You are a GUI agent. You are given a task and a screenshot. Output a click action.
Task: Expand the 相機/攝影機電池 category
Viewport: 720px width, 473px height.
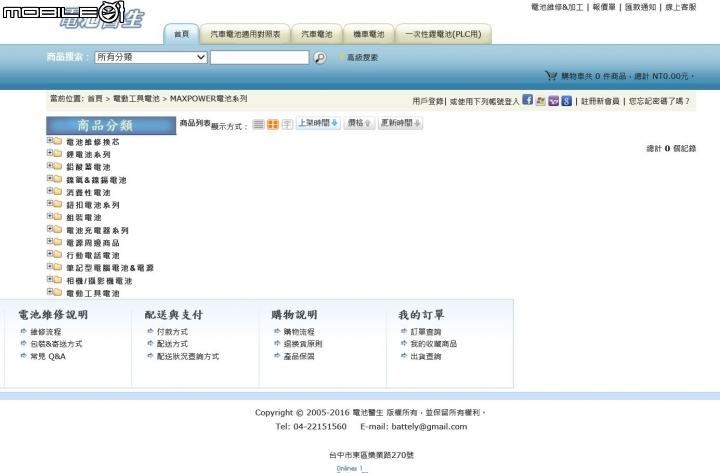50,279
